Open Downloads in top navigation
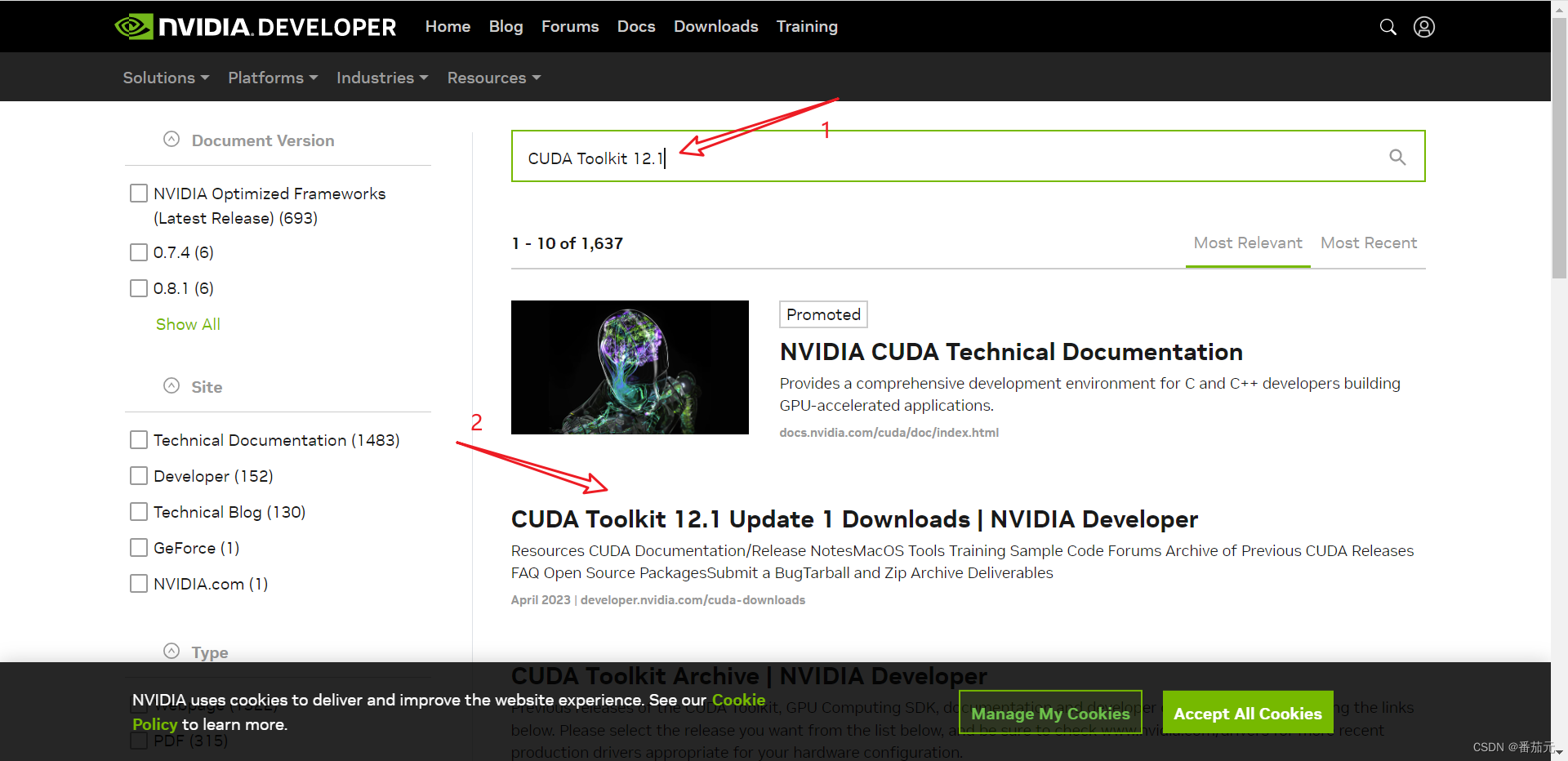 pos(715,27)
